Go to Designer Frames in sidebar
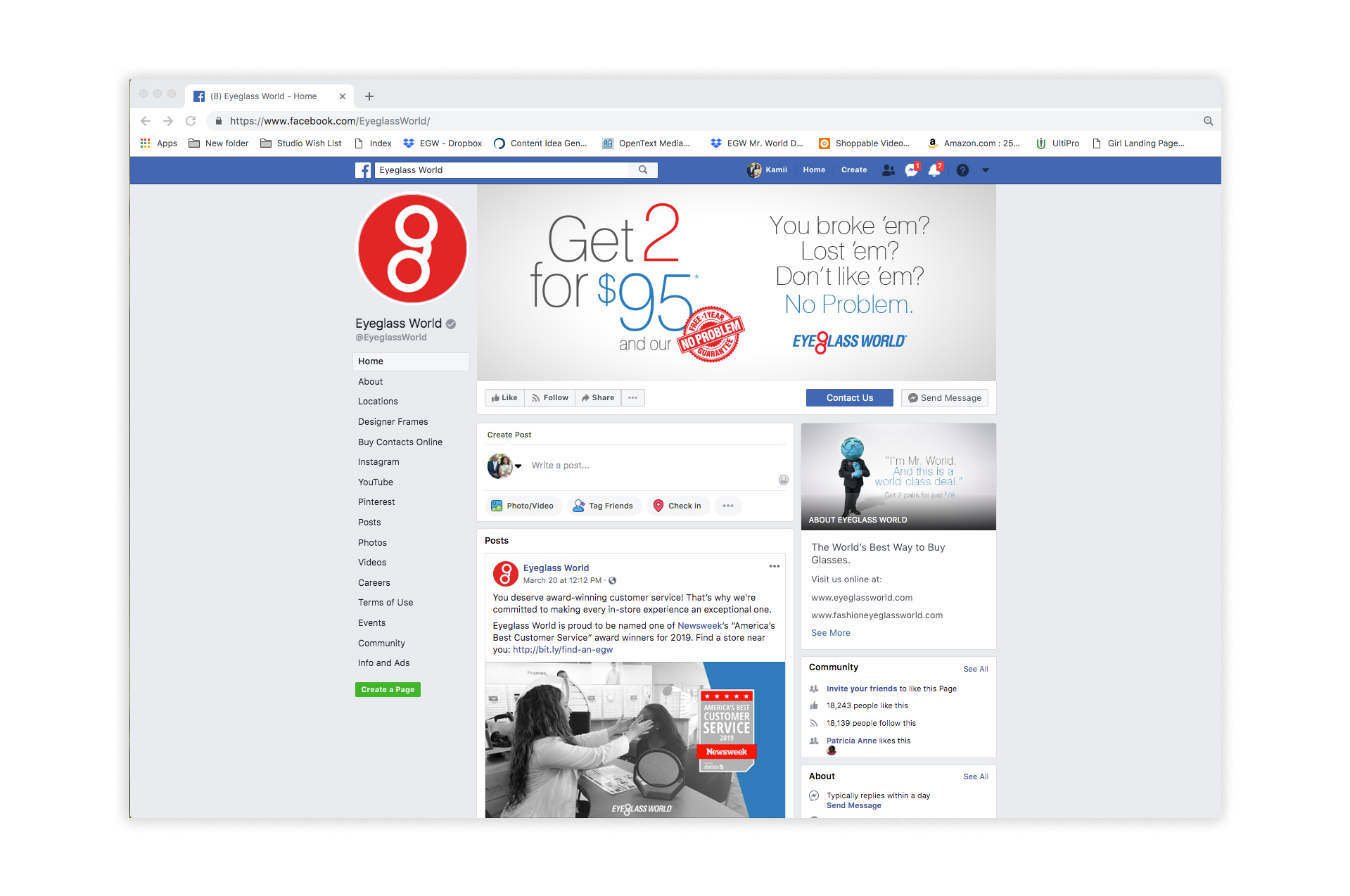1350x896 pixels. click(x=393, y=422)
